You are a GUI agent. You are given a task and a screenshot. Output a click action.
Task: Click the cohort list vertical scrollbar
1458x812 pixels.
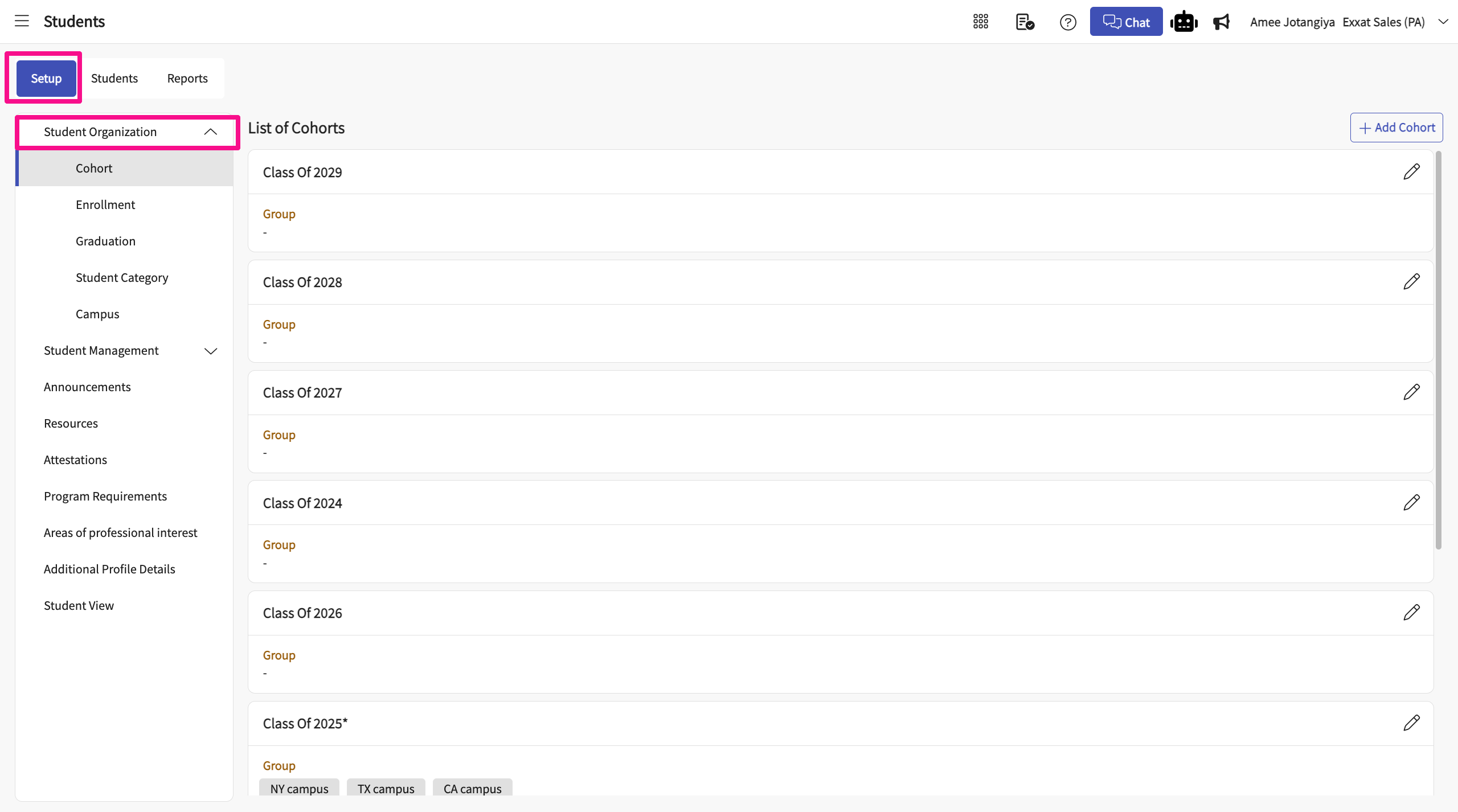(1439, 350)
